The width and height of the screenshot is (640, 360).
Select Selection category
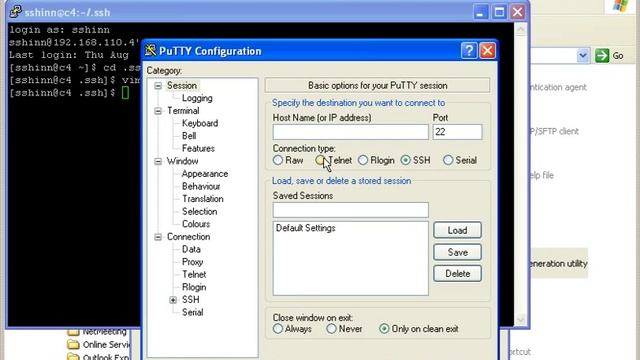tap(200, 211)
